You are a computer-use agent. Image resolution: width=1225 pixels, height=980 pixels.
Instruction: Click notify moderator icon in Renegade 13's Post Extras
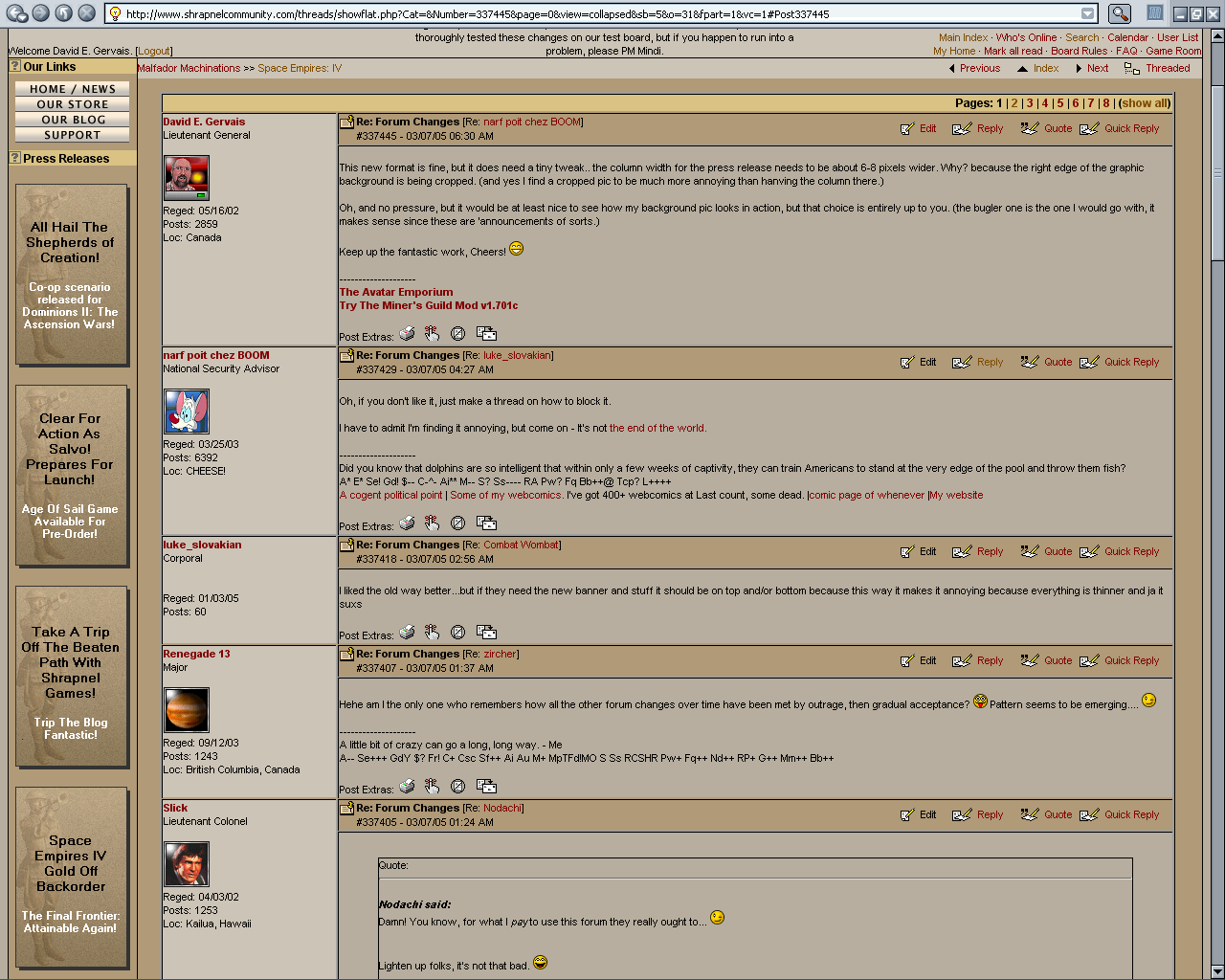(x=457, y=787)
